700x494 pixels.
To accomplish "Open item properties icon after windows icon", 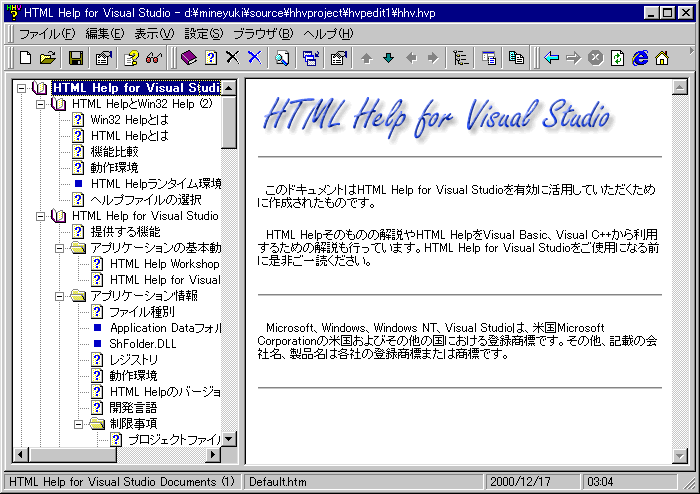I will 339,58.
